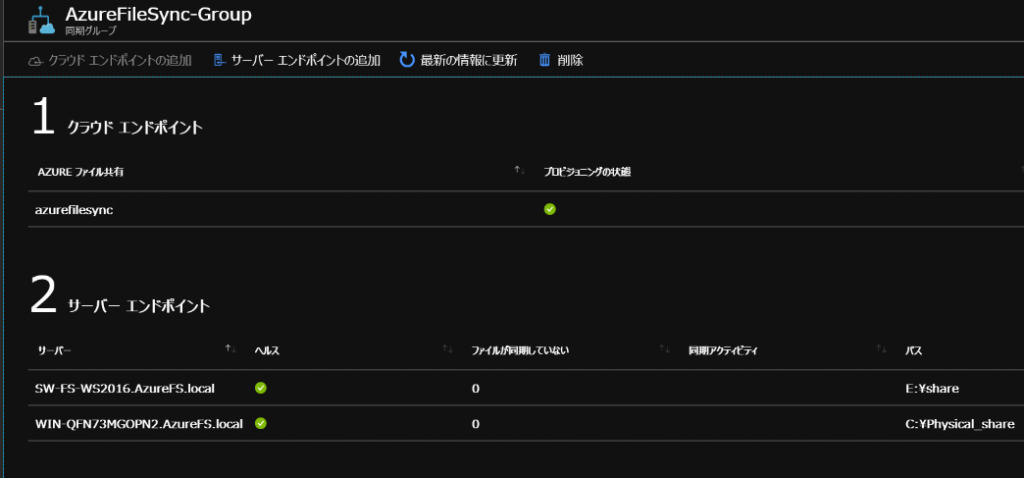Click health check icon for SW-FS-WS2016 server
Viewport: 1024px width, 478px height.
tap(261, 388)
